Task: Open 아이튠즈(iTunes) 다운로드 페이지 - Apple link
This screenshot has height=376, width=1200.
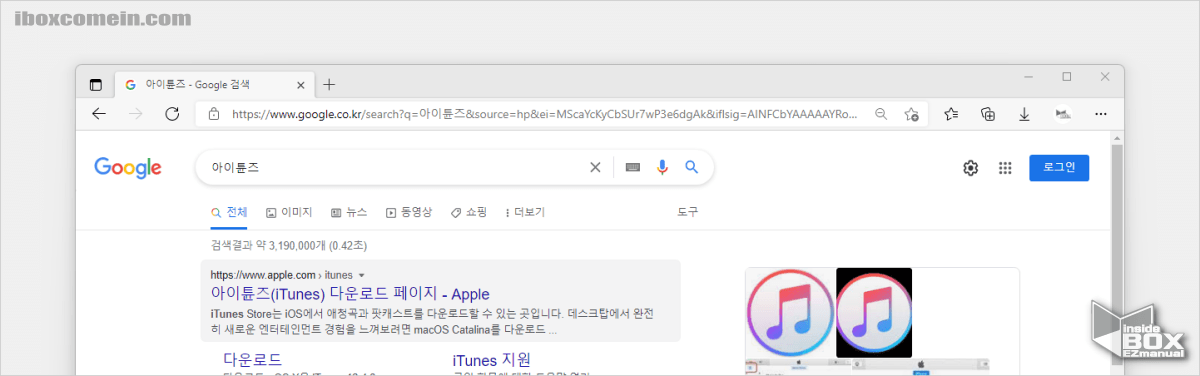Action: tap(350, 294)
